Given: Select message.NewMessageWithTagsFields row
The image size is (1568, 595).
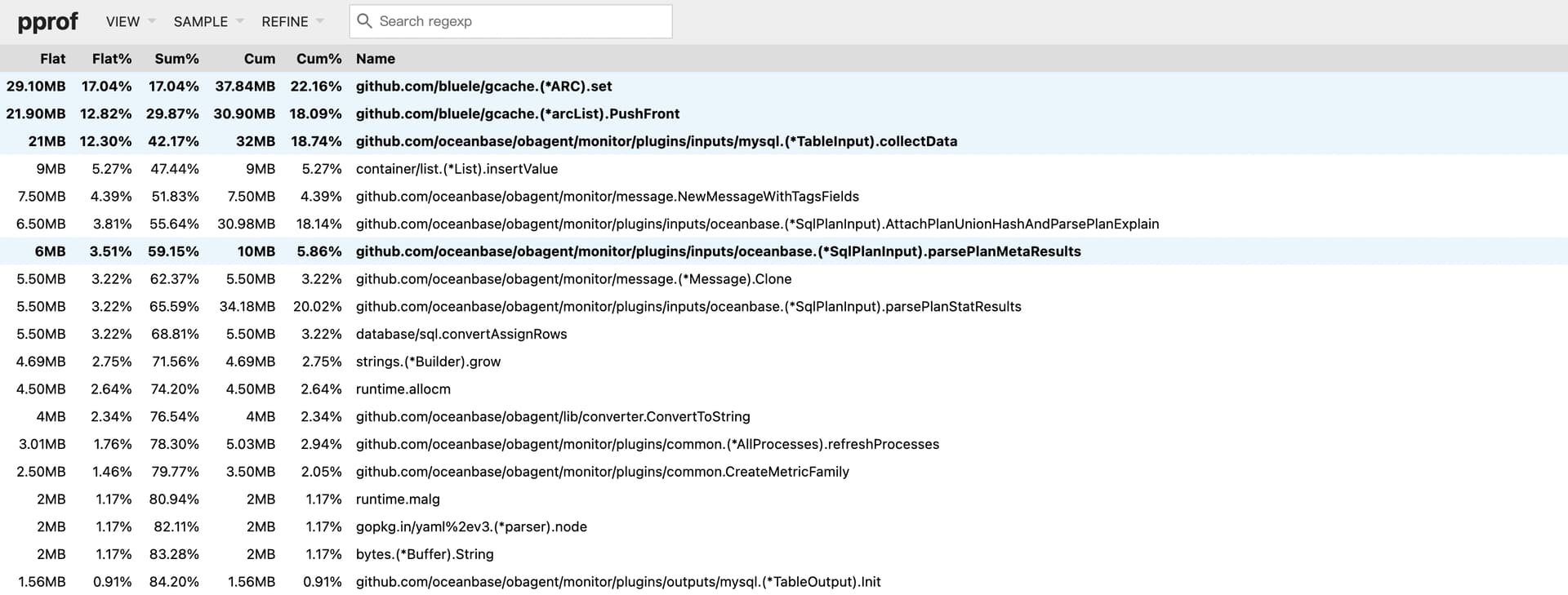Looking at the screenshot, I should [x=784, y=196].
